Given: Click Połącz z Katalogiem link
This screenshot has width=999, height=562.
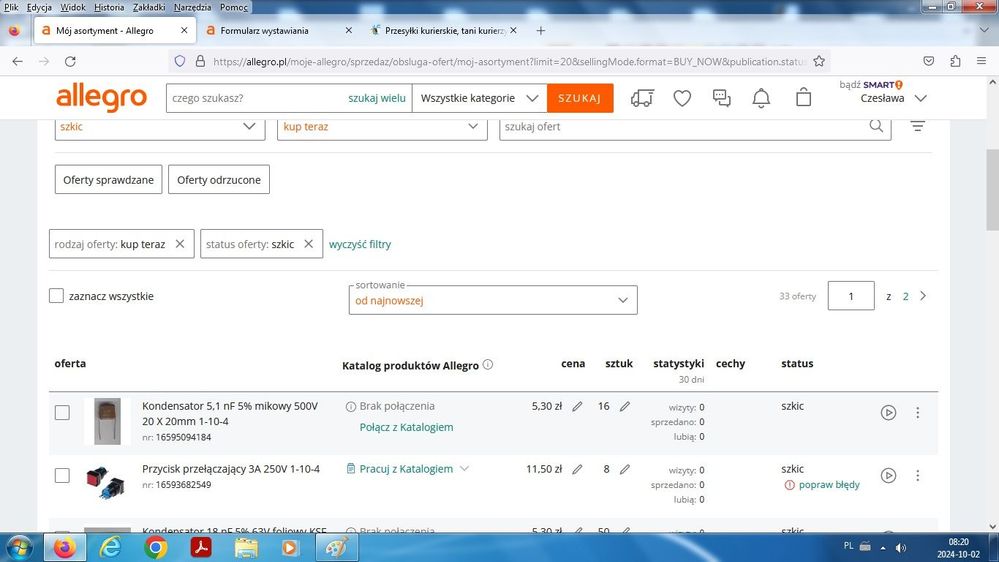Looking at the screenshot, I should pyautogui.click(x=406, y=427).
